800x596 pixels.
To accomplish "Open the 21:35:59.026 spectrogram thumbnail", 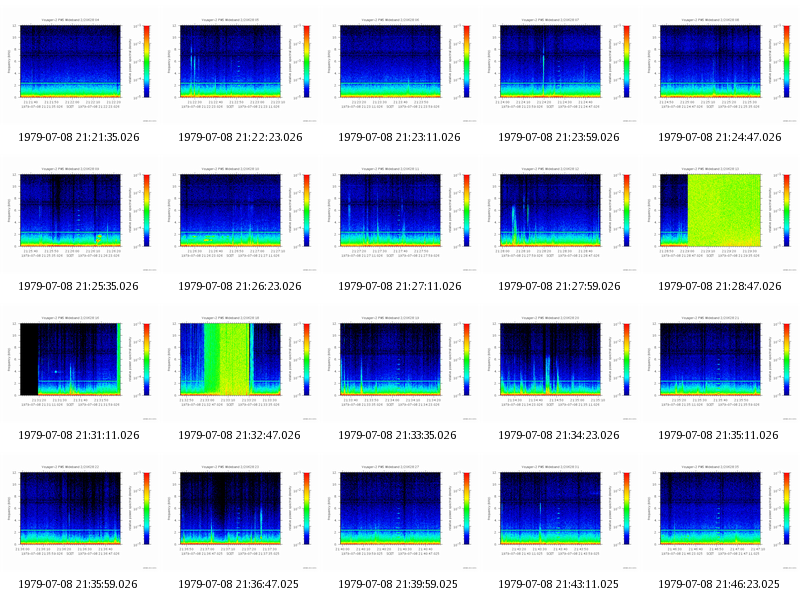I will [x=79, y=514].
